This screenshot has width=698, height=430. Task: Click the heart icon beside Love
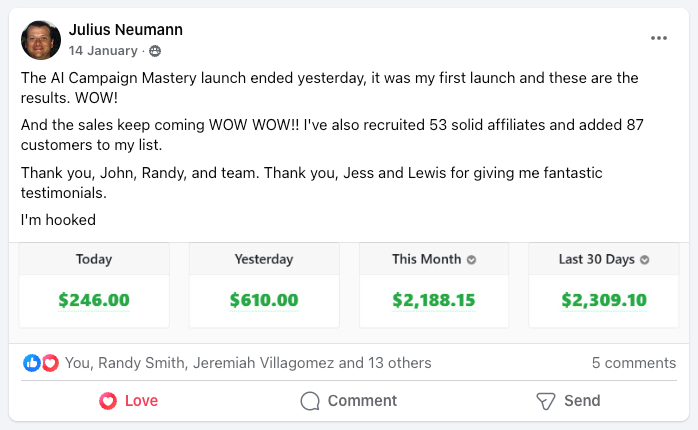tap(108, 401)
